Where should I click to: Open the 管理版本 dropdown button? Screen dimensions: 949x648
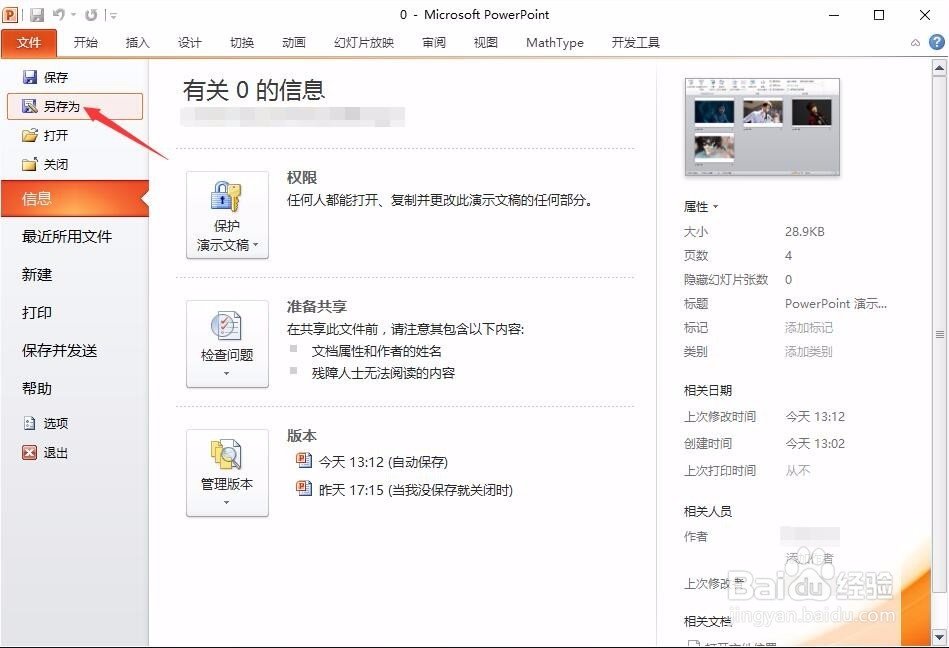point(227,473)
